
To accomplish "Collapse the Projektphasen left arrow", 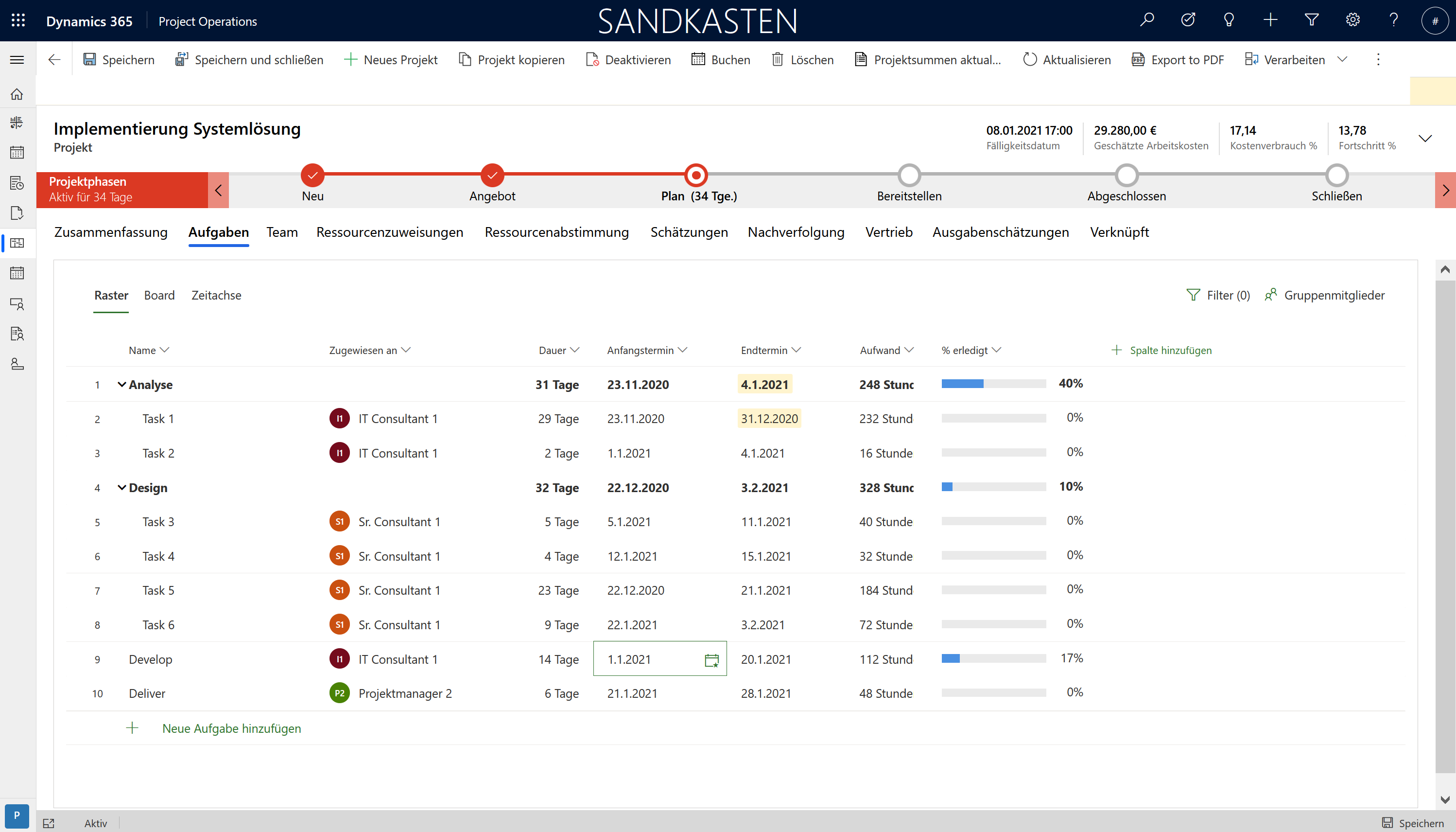I will point(218,190).
